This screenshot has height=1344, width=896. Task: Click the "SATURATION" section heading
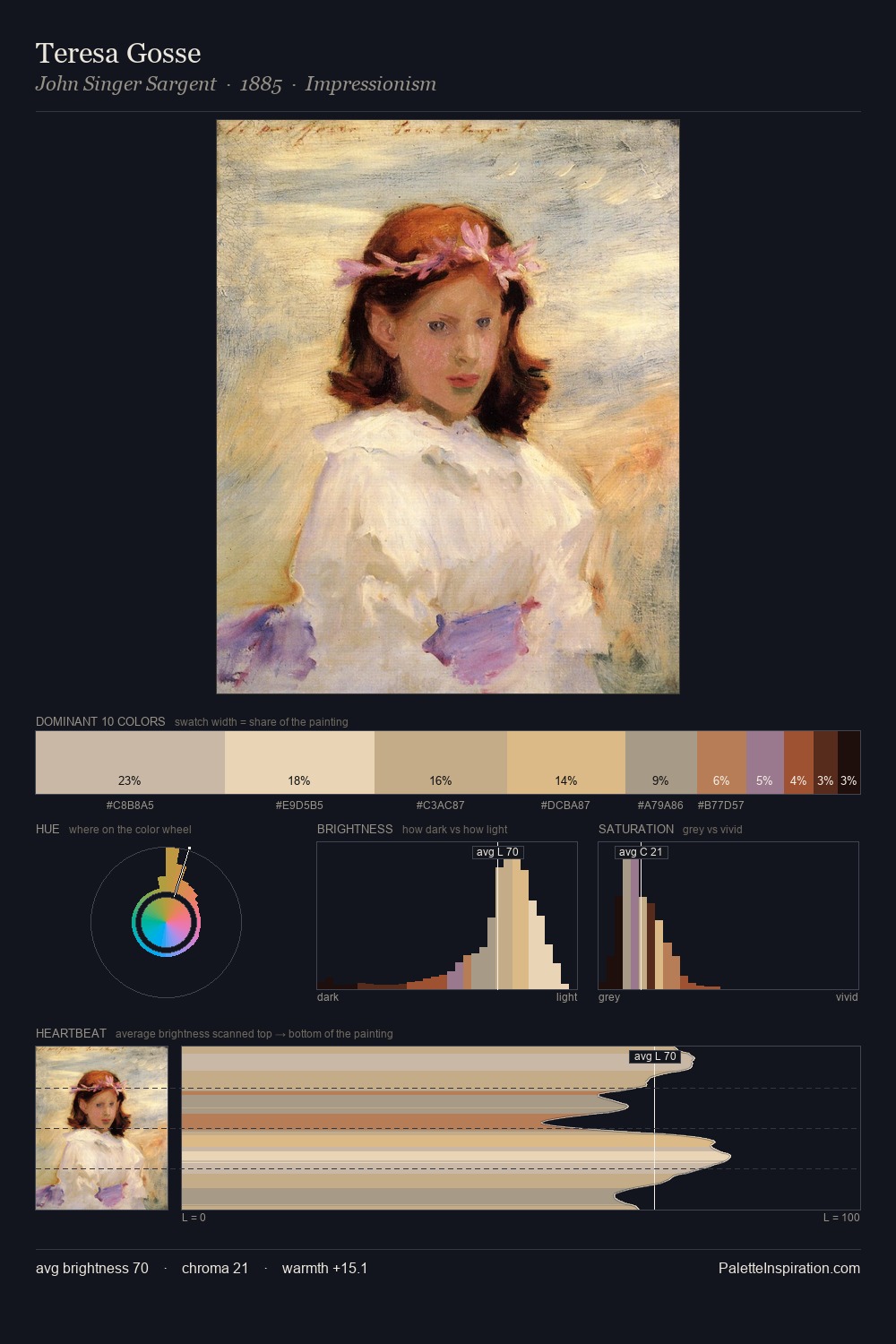(x=636, y=829)
